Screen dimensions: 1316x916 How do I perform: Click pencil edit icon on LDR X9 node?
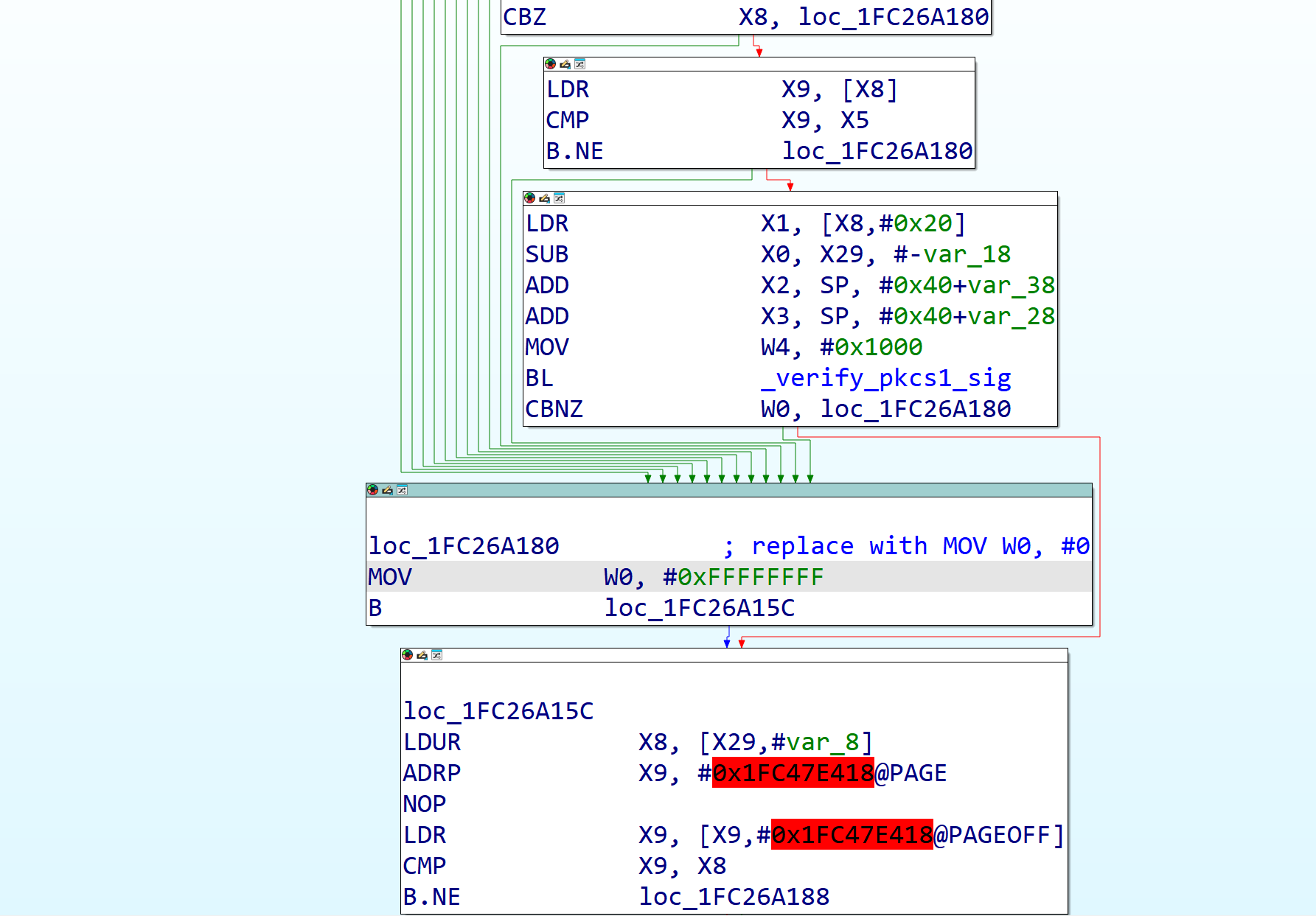[x=565, y=64]
